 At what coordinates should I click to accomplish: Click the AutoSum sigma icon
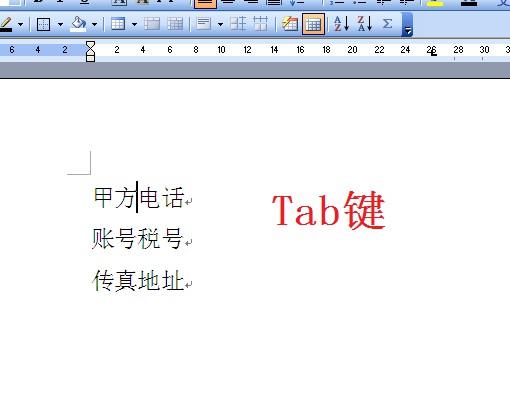point(387,24)
